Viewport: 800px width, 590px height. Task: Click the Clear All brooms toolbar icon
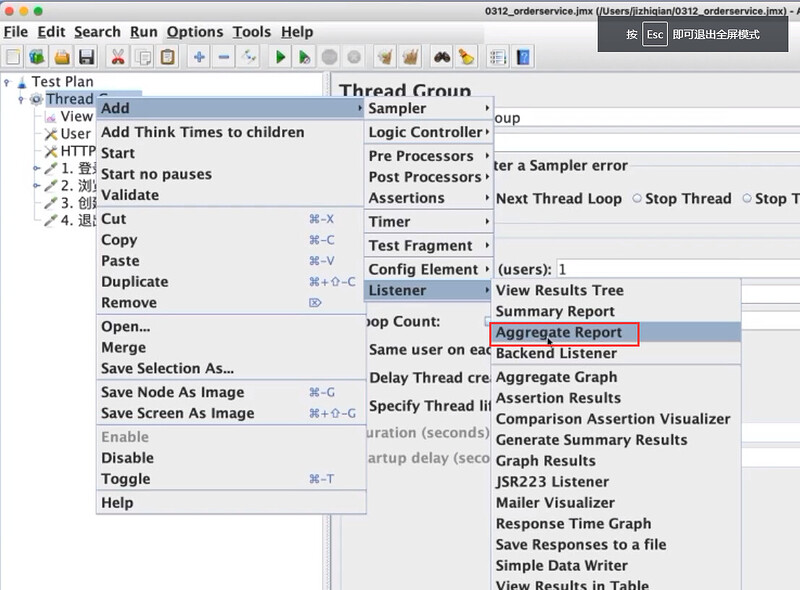click(410, 57)
